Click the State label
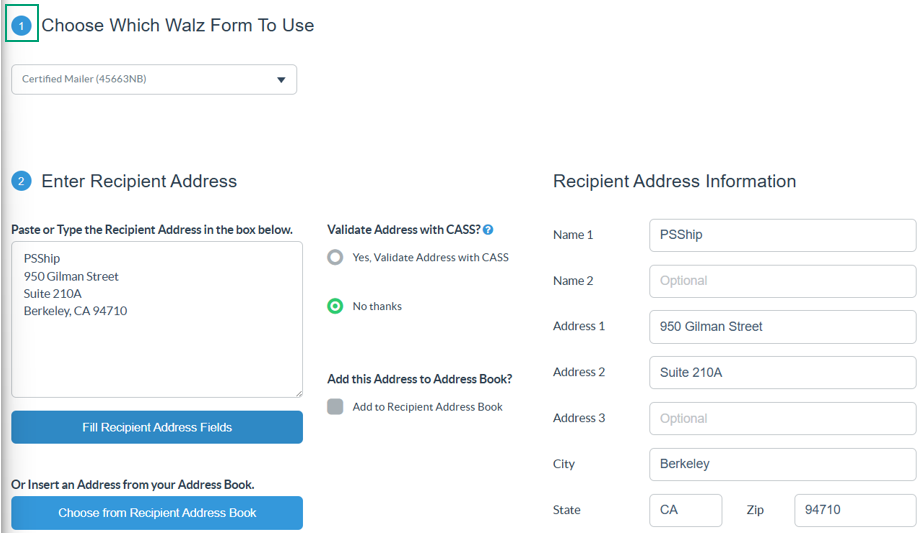922x533 pixels. coord(566,510)
